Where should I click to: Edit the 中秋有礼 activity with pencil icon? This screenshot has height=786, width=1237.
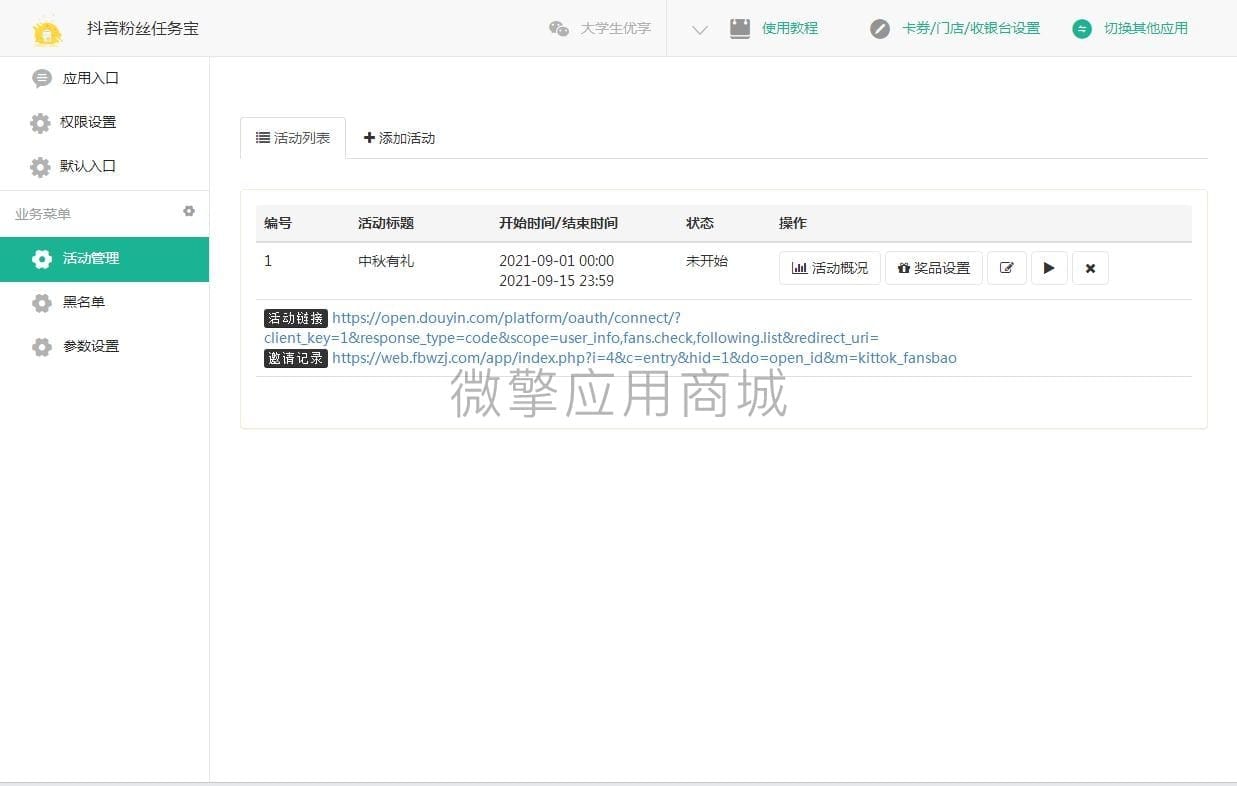click(x=1007, y=268)
